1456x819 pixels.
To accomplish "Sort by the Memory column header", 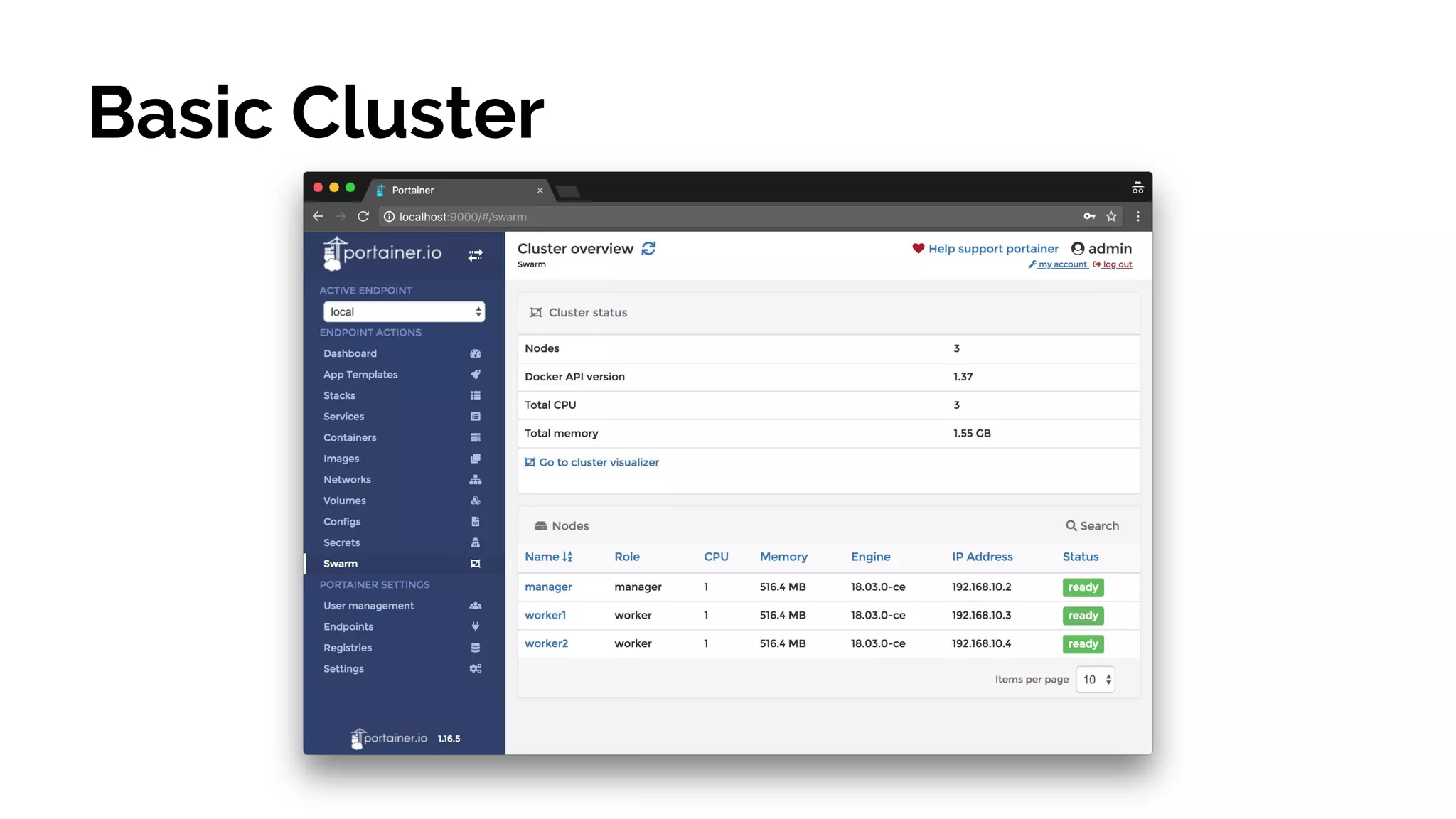I will click(x=783, y=557).
